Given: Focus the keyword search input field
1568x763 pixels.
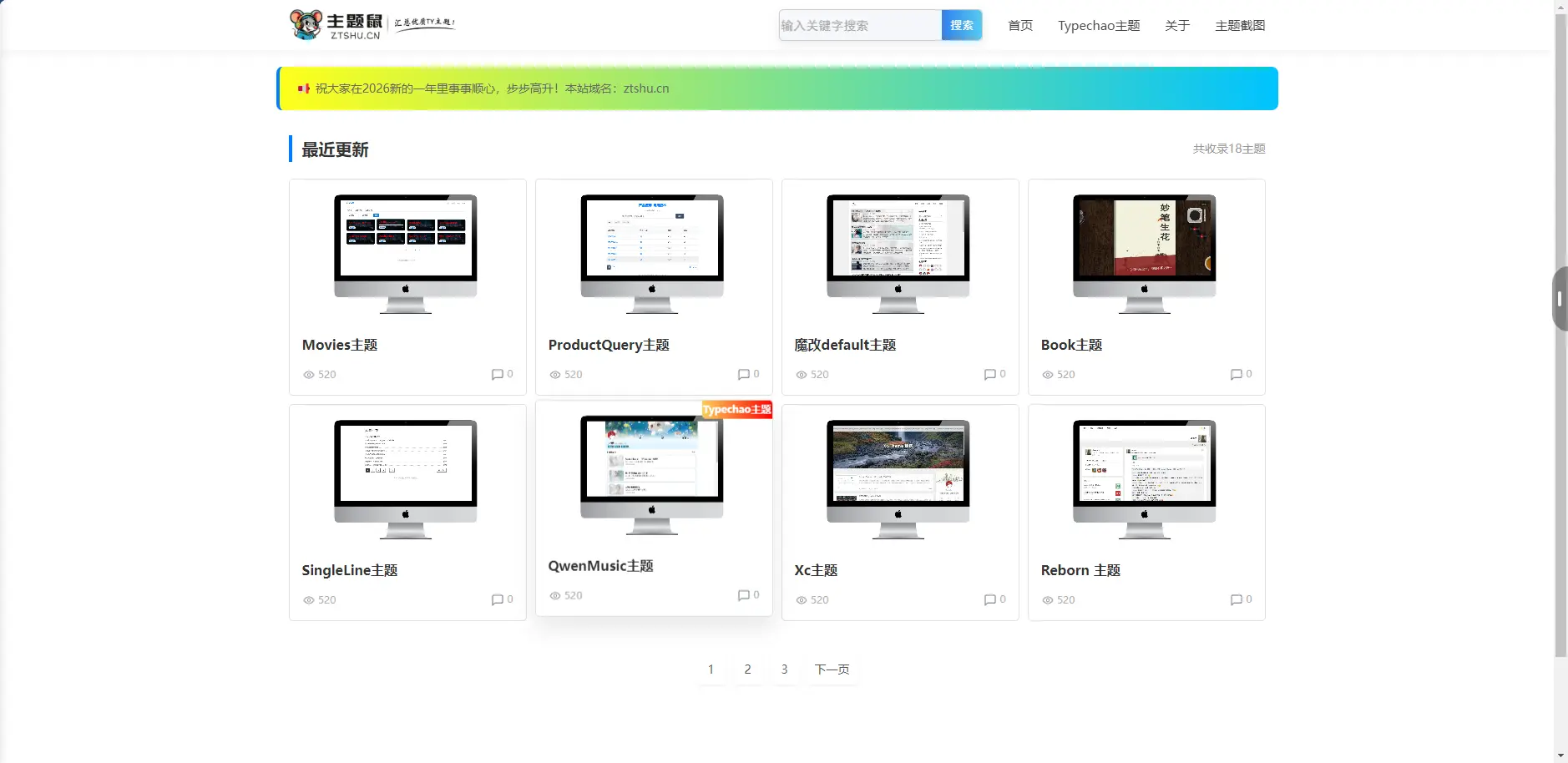Looking at the screenshot, I should point(860,25).
